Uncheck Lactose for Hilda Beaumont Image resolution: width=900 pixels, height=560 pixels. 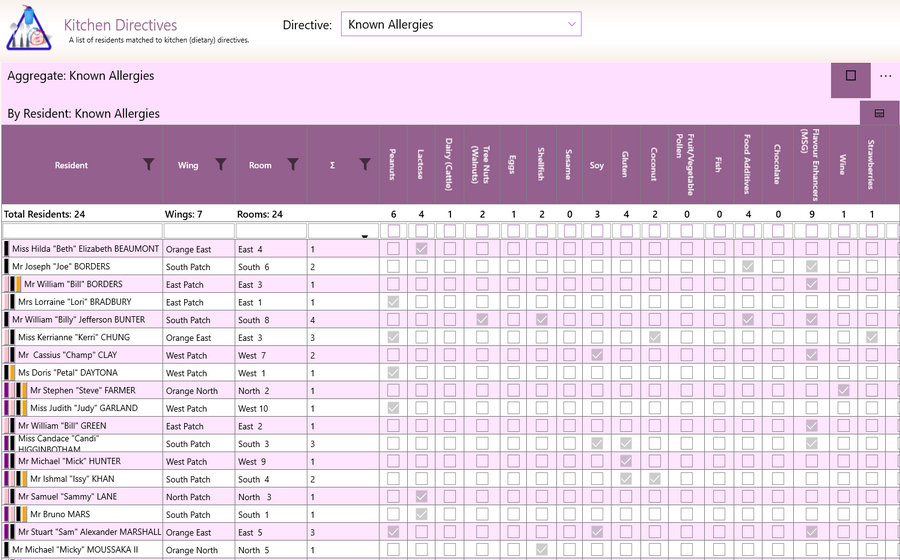(421, 249)
